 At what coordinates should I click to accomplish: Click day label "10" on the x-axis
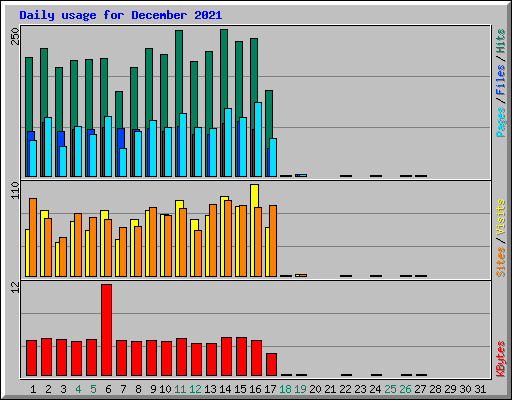click(x=165, y=389)
